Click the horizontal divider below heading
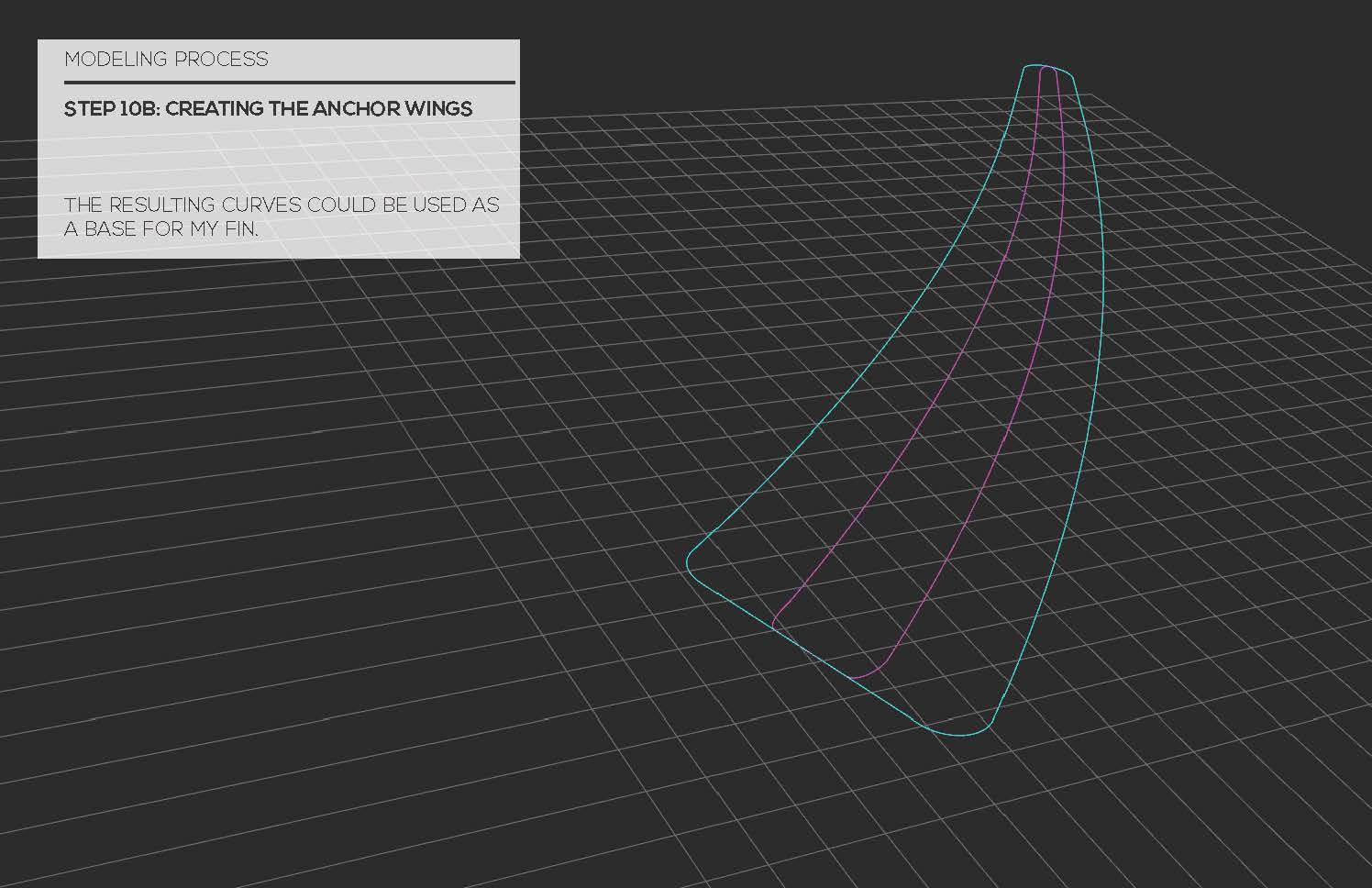Viewport: 1372px width, 888px height. pyautogui.click(x=290, y=83)
